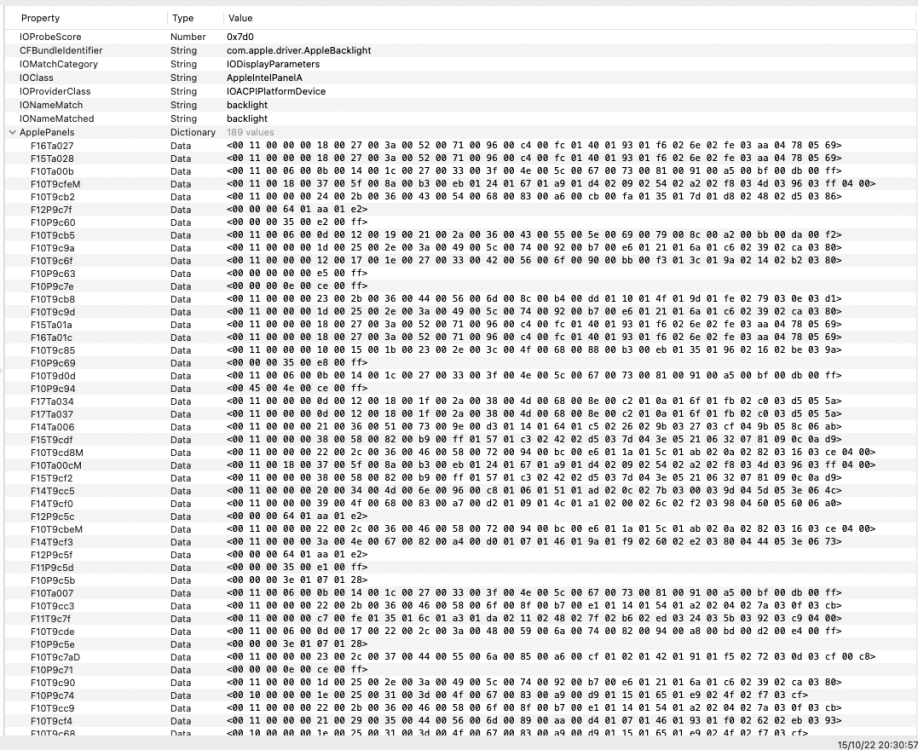
Task: Select the F17Ta034 entry
Action: [x=52, y=402]
